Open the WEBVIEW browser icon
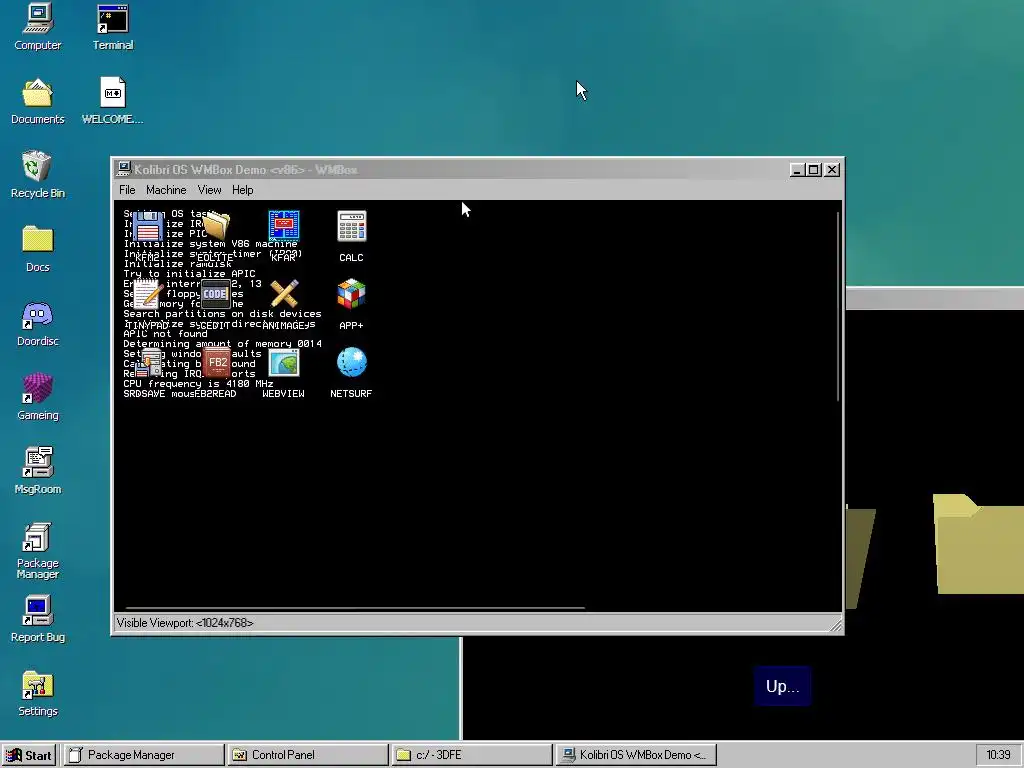Viewport: 1024px width, 768px height. (x=283, y=363)
